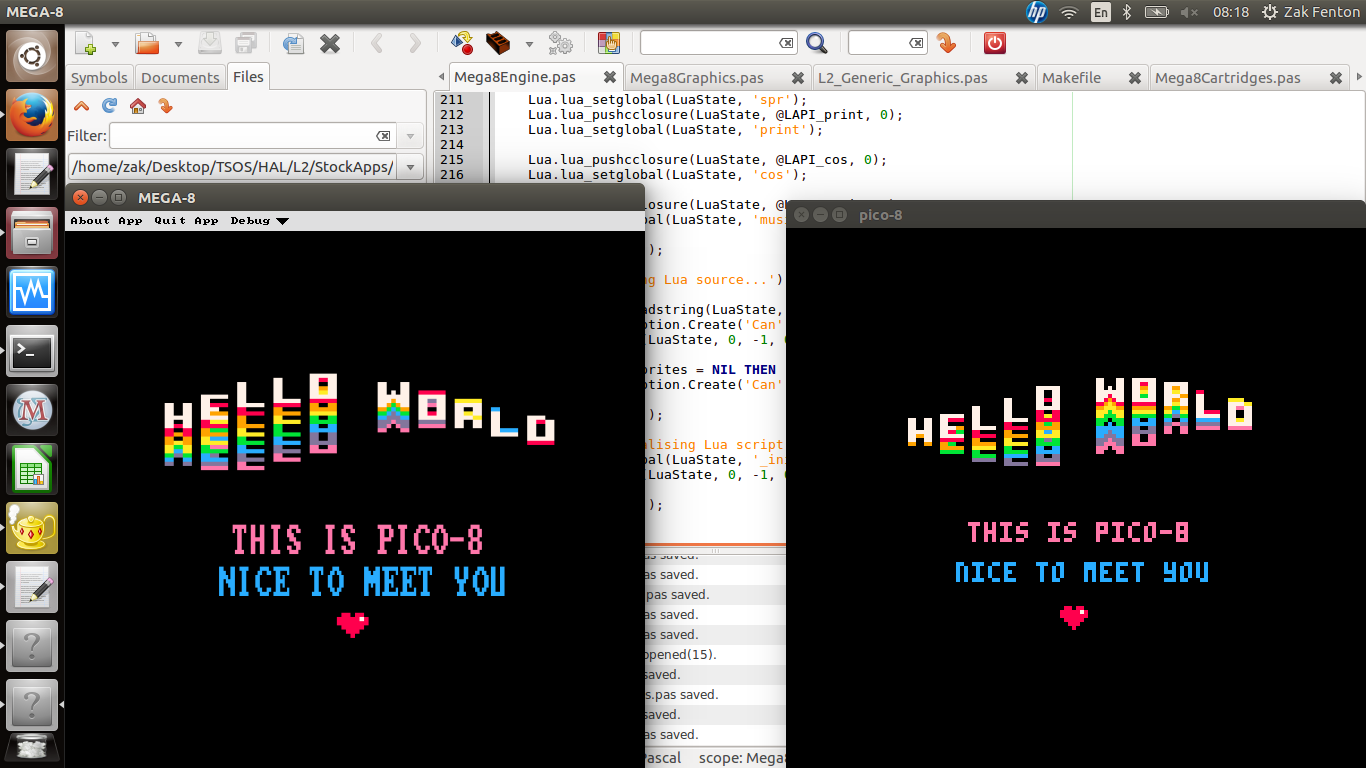The width and height of the screenshot is (1366, 768).
Task: Refresh the file browser listing
Action: click(x=110, y=106)
